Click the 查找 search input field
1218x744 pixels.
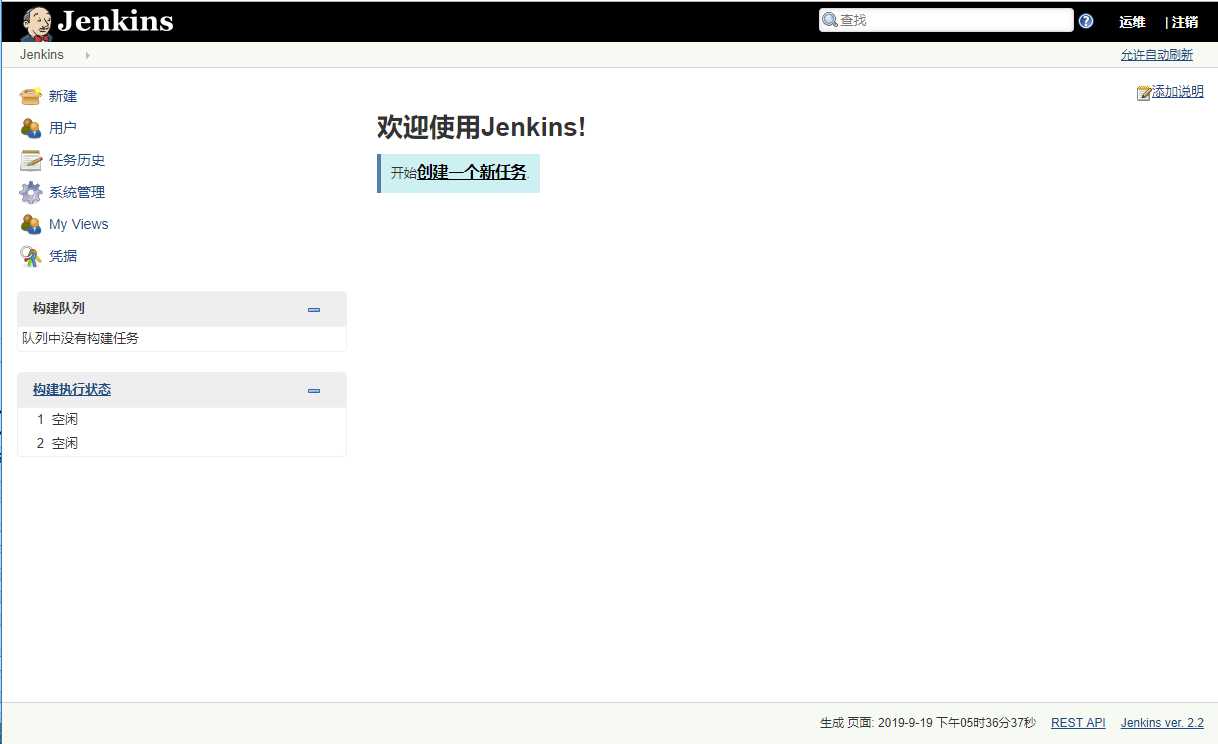946,20
